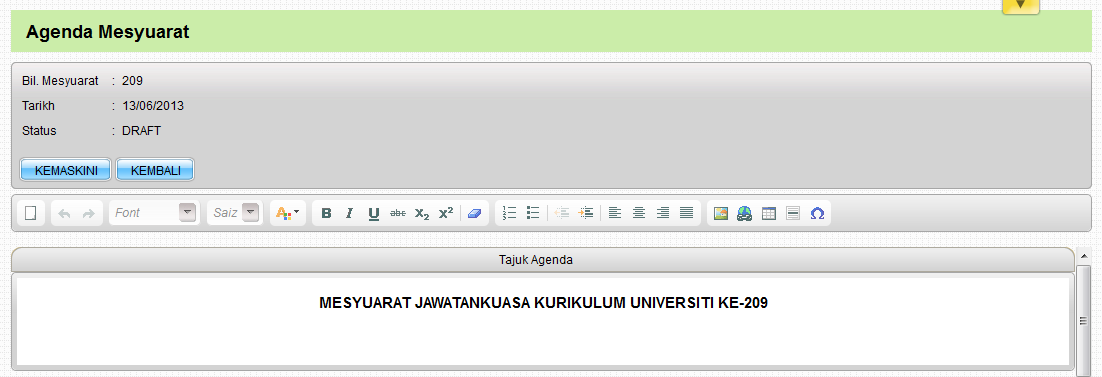Click the KEMASKINI button
This screenshot has height=377, width=1102.
tap(66, 170)
